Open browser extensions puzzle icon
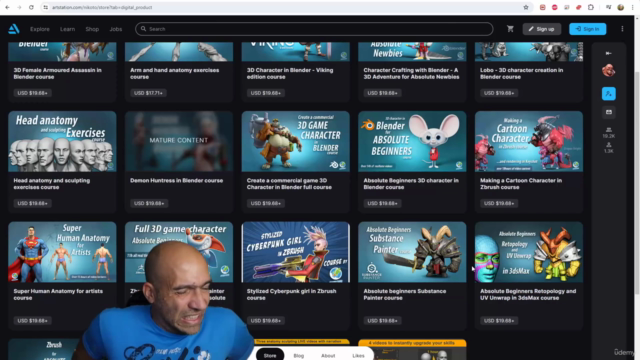 (591, 7)
